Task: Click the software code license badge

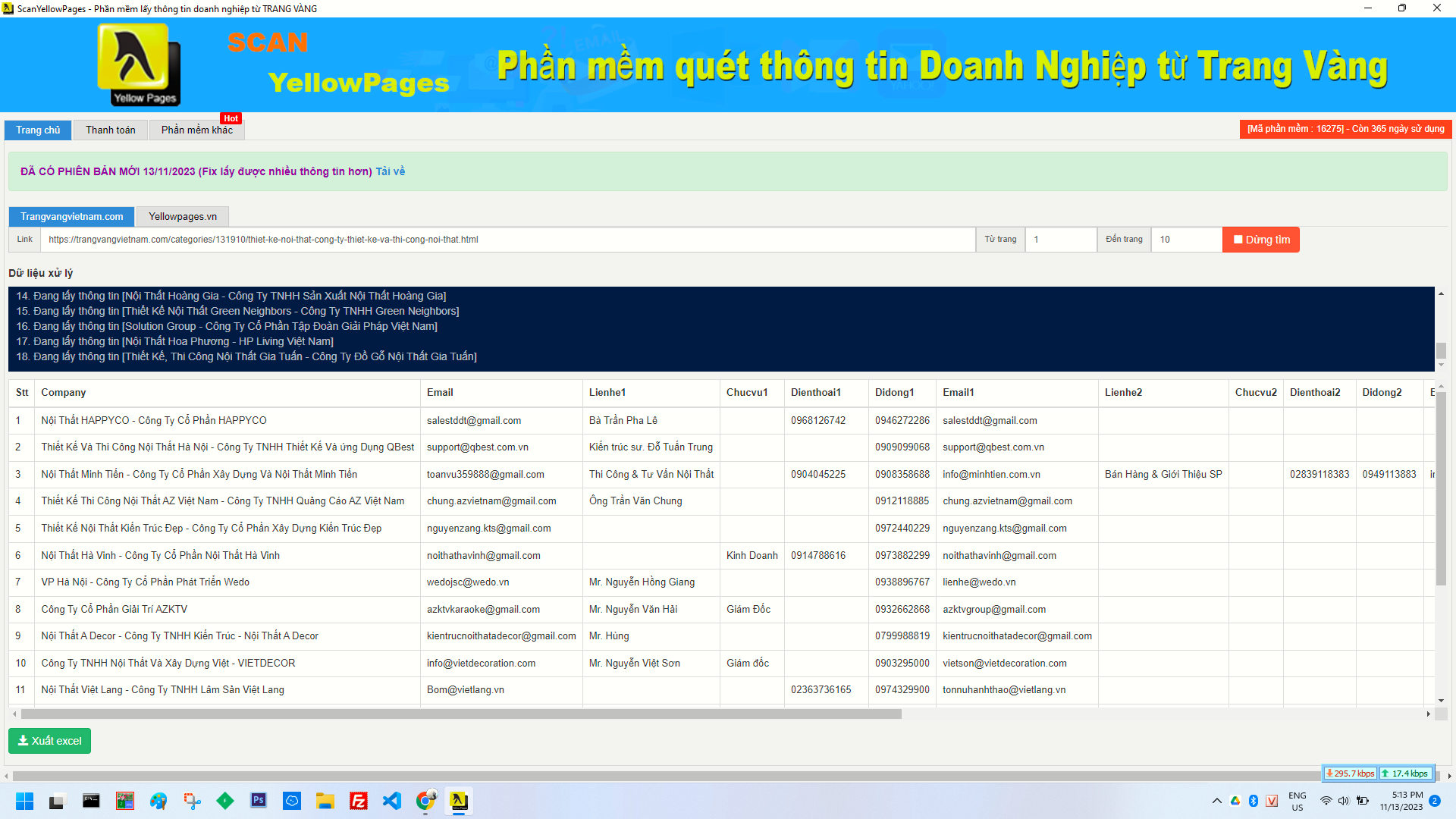Action: (x=1346, y=129)
